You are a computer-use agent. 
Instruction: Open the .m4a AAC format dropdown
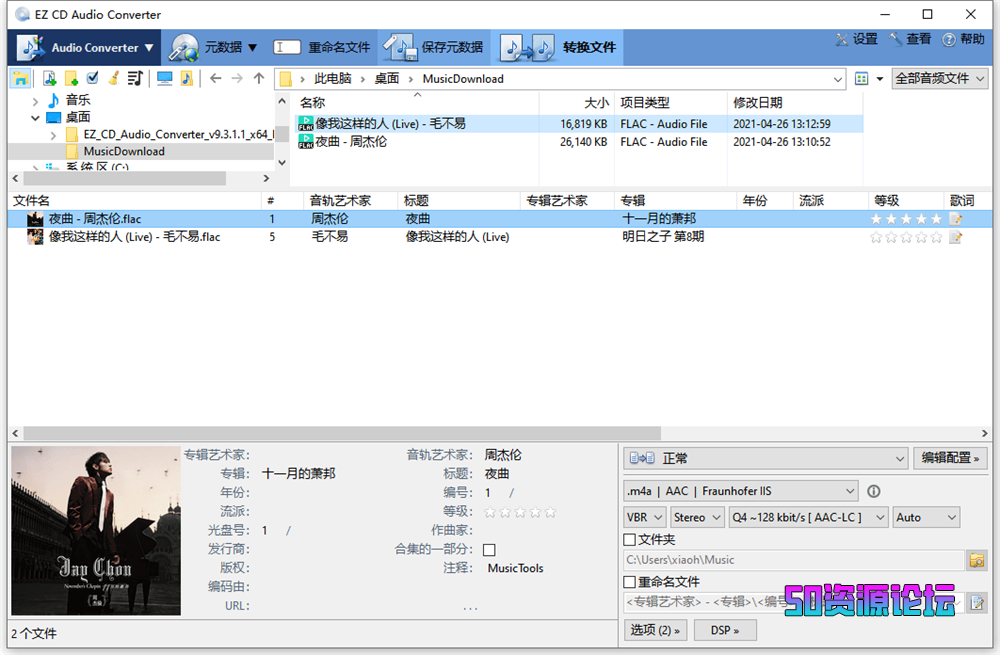click(x=740, y=491)
